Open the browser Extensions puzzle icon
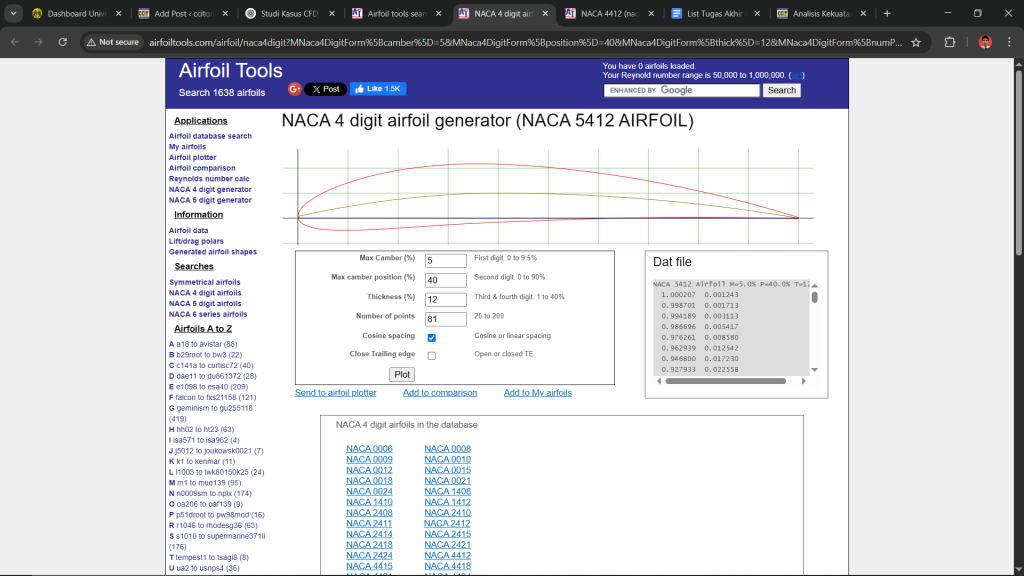 pos(950,42)
